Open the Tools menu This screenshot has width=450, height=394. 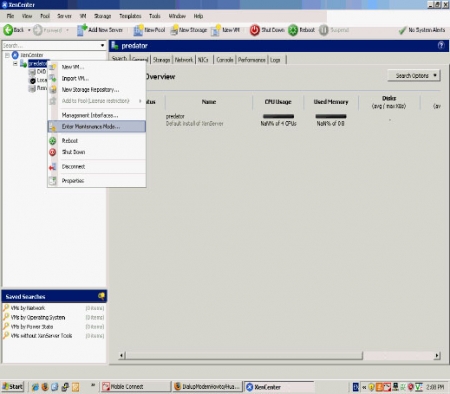155,16
